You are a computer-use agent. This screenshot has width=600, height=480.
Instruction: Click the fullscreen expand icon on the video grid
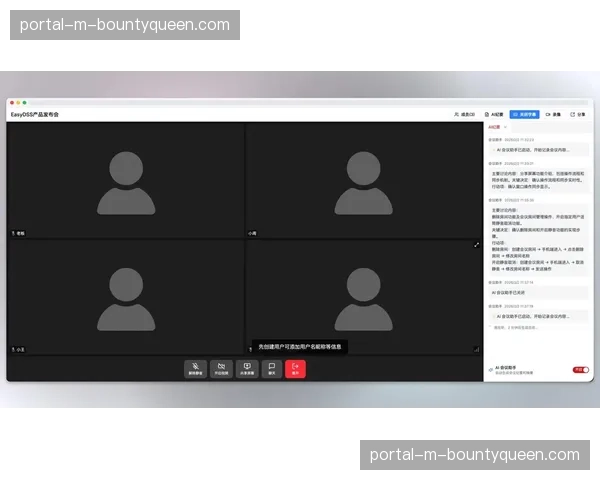click(476, 244)
